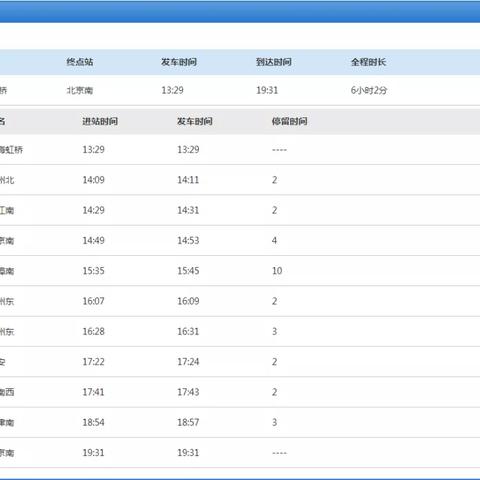480x480 pixels.
Task: Click 13:29 departure time next to 北京南
Action: (172, 90)
